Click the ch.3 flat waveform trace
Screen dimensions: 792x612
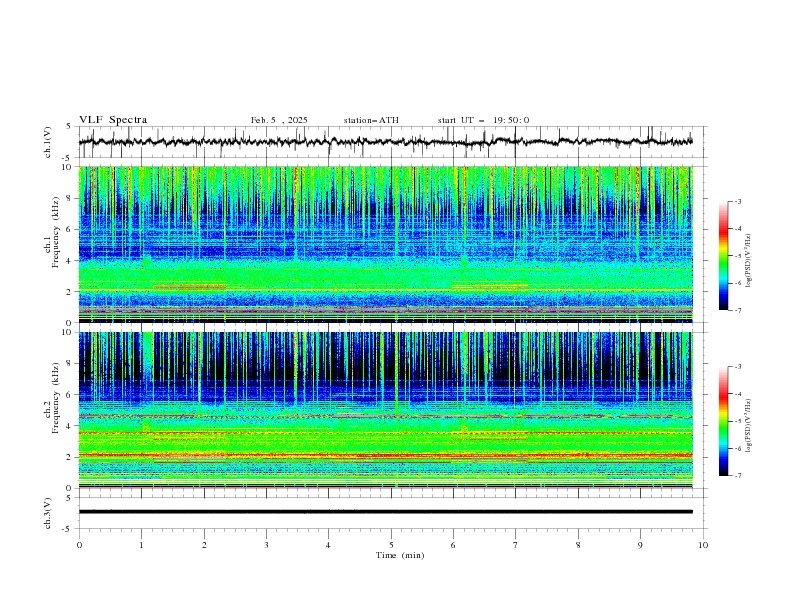(x=385, y=512)
